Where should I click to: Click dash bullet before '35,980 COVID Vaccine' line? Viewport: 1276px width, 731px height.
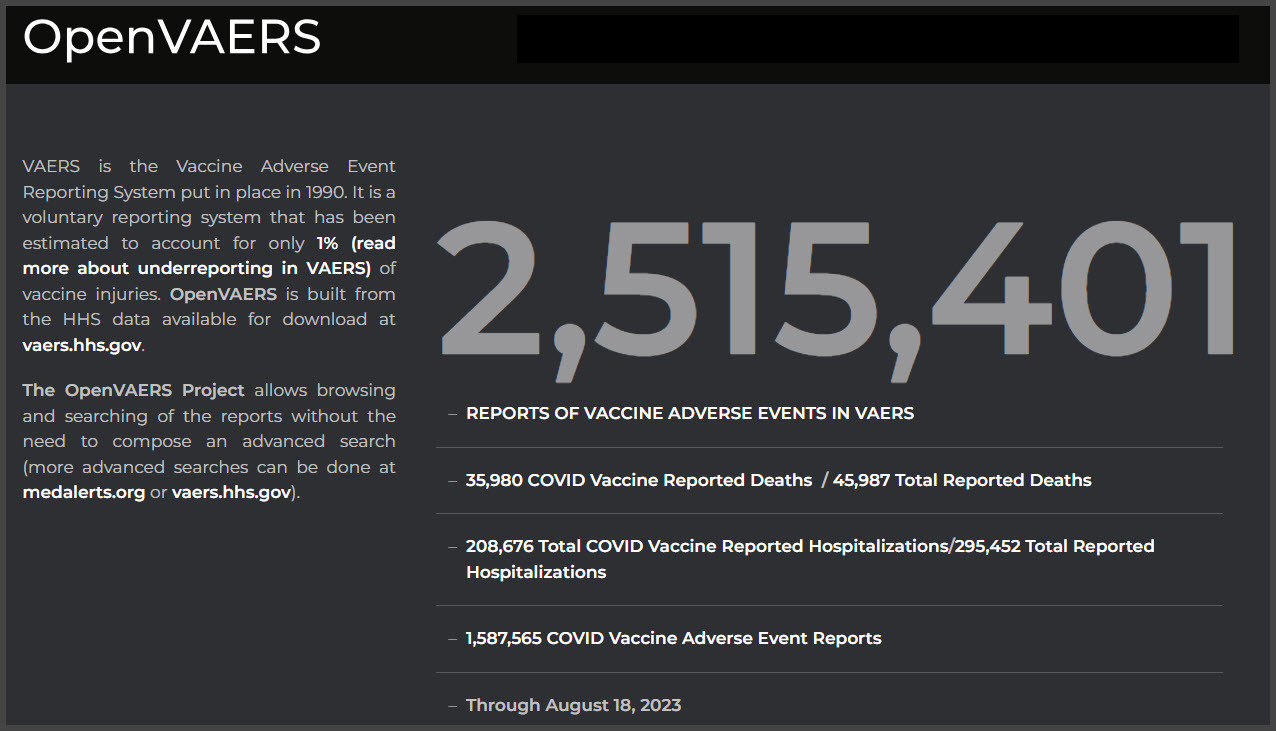point(453,480)
